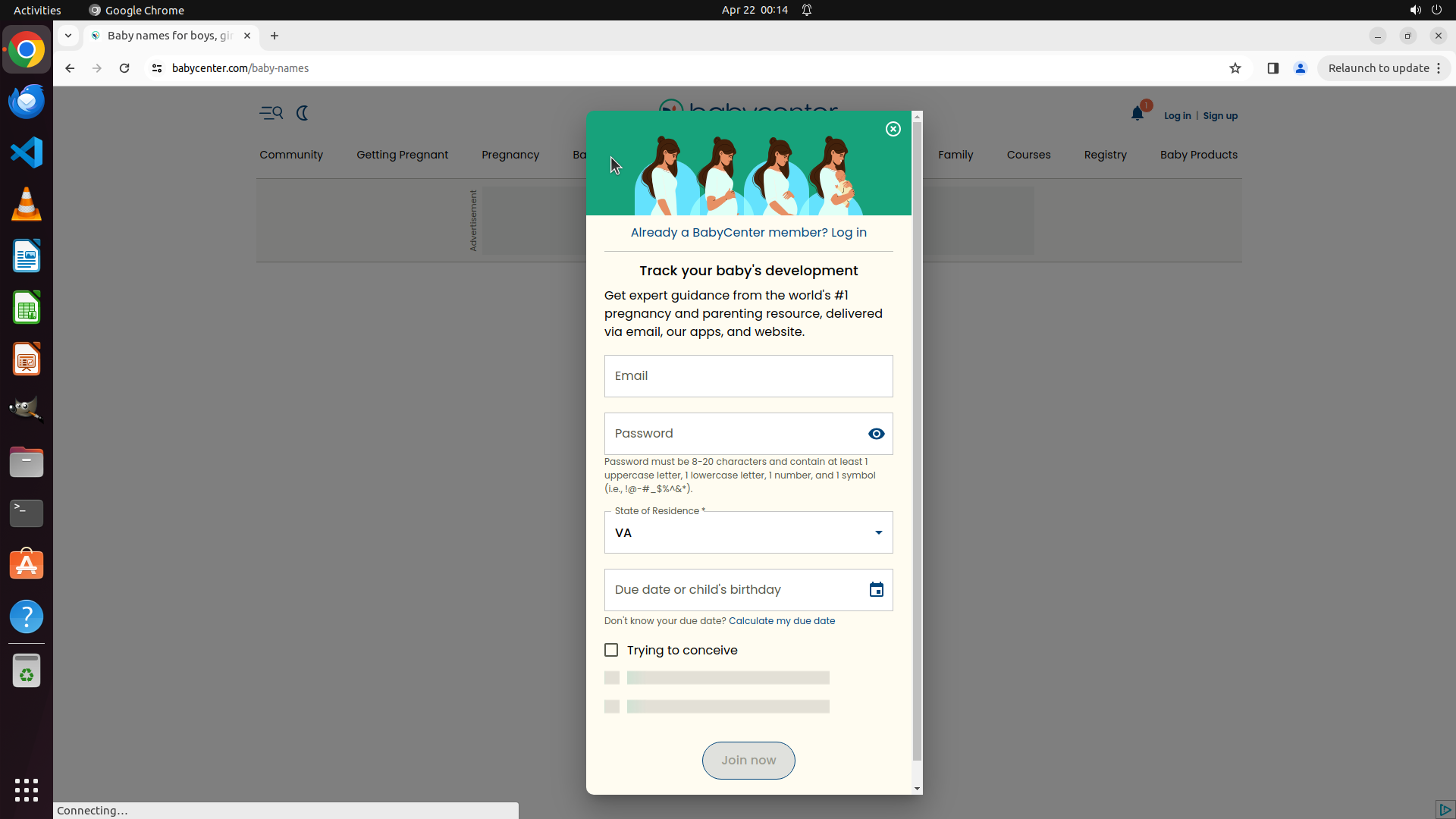This screenshot has height=819, width=1456.
Task: Open the Community menu
Action: point(291,155)
